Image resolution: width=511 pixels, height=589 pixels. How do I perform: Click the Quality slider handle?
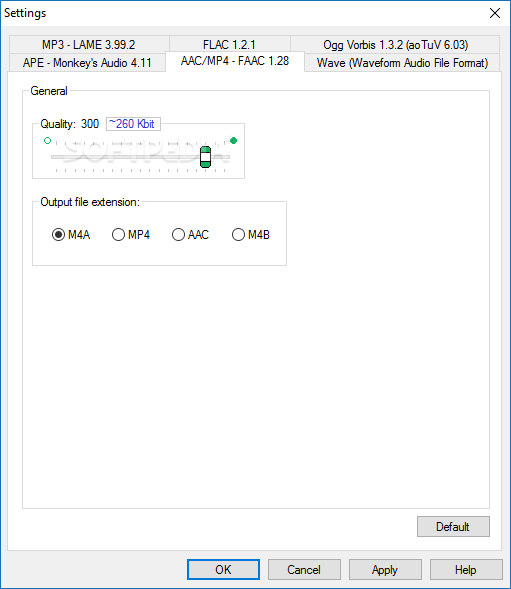(x=206, y=157)
